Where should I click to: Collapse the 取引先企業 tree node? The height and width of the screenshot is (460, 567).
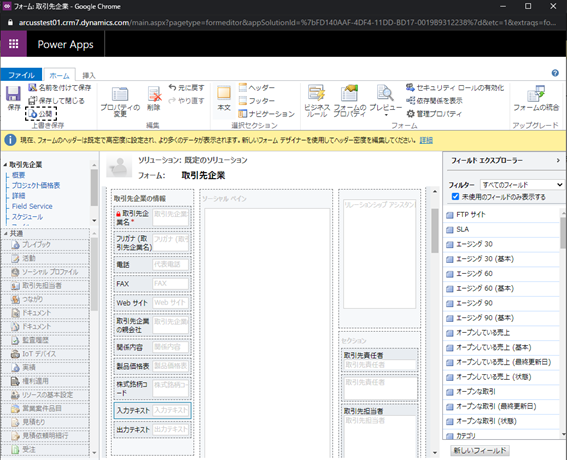5,165
